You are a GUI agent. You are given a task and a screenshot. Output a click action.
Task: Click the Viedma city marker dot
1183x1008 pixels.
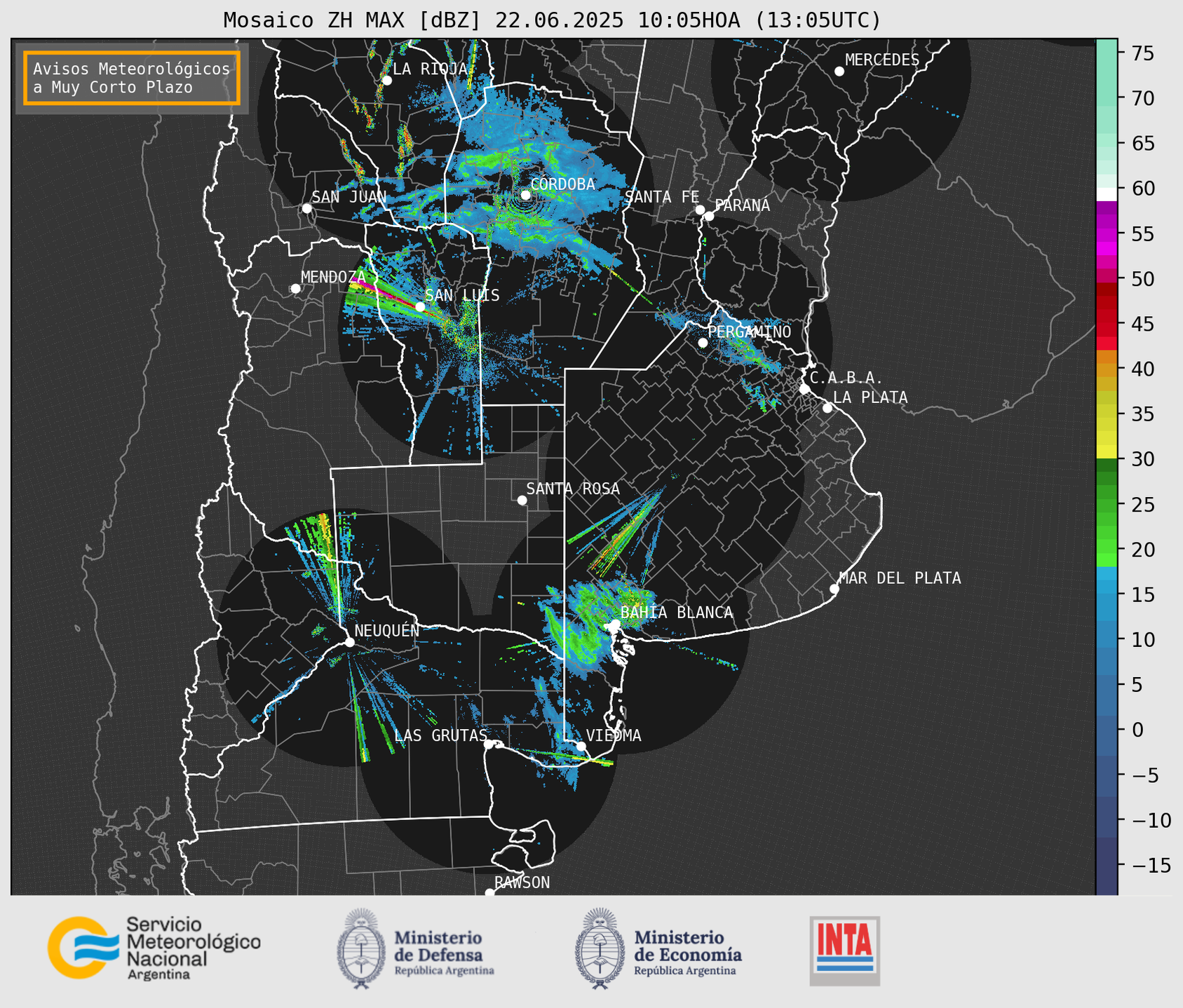581,747
